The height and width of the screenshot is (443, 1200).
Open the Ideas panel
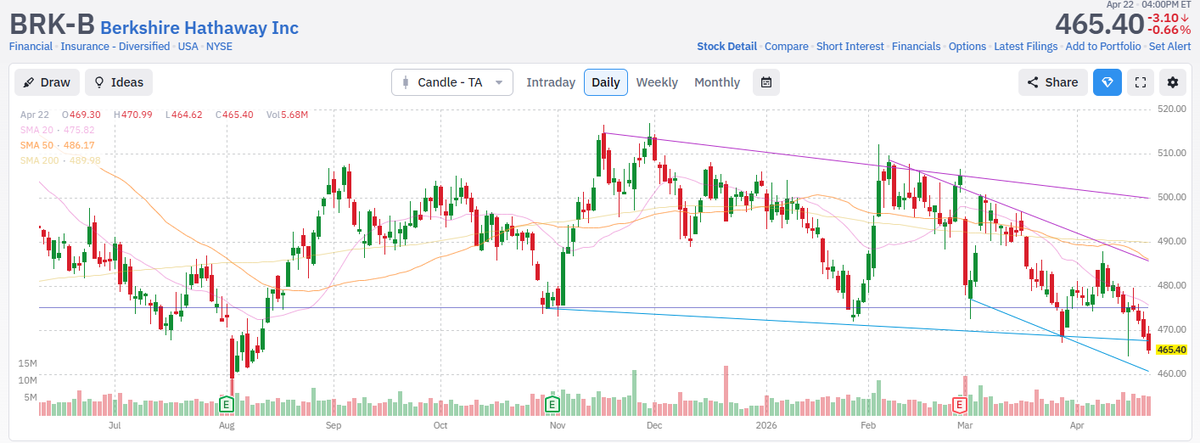[x=119, y=82]
